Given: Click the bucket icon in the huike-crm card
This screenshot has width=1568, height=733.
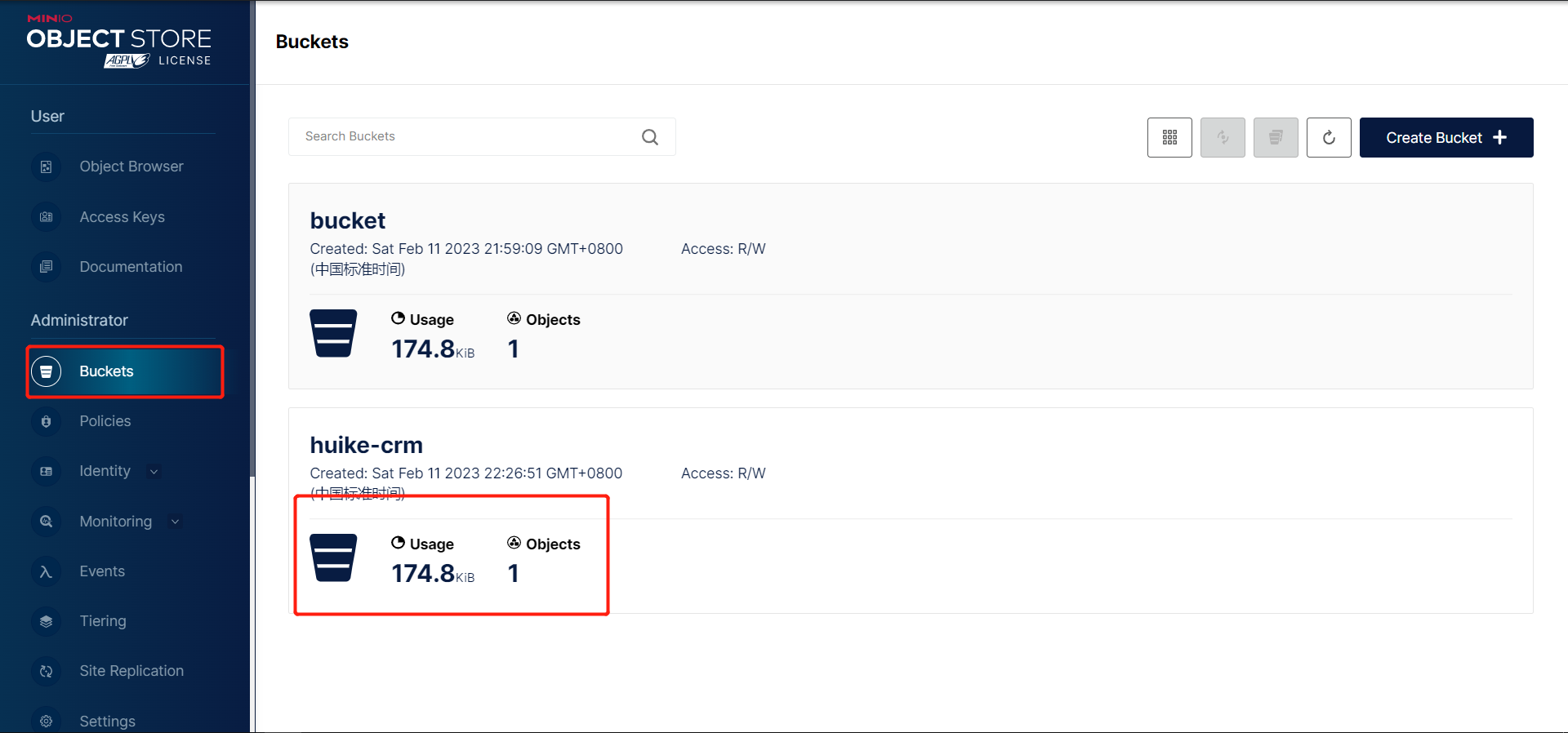Looking at the screenshot, I should point(333,558).
